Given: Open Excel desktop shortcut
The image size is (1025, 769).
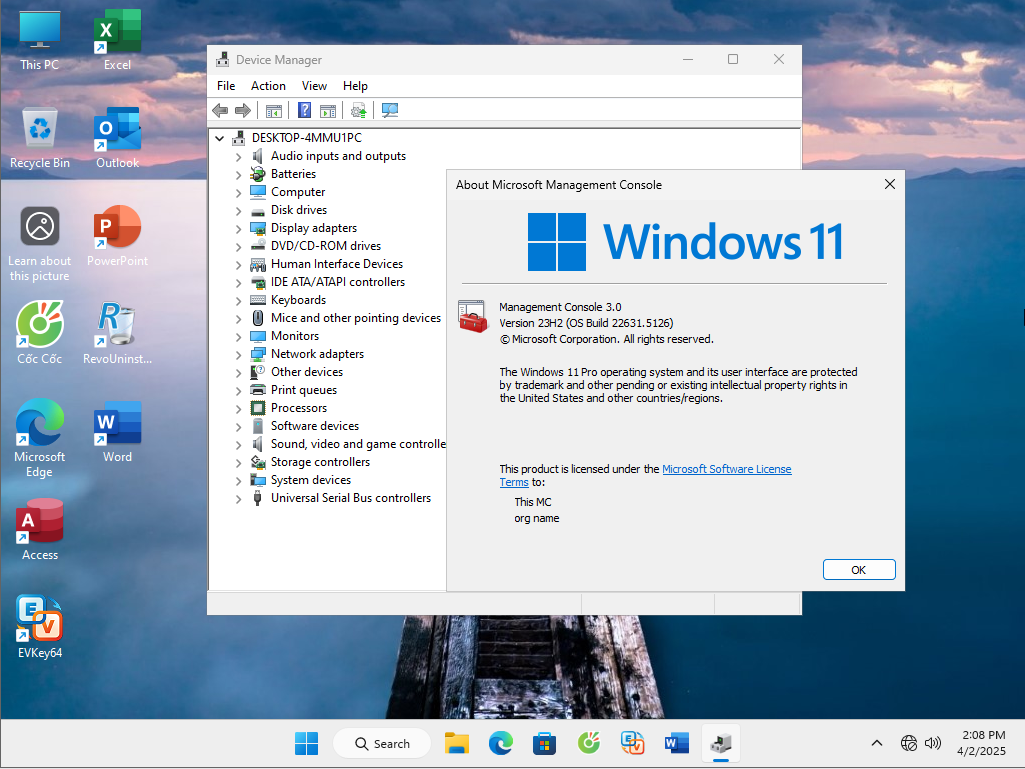Looking at the screenshot, I should click(x=118, y=41).
